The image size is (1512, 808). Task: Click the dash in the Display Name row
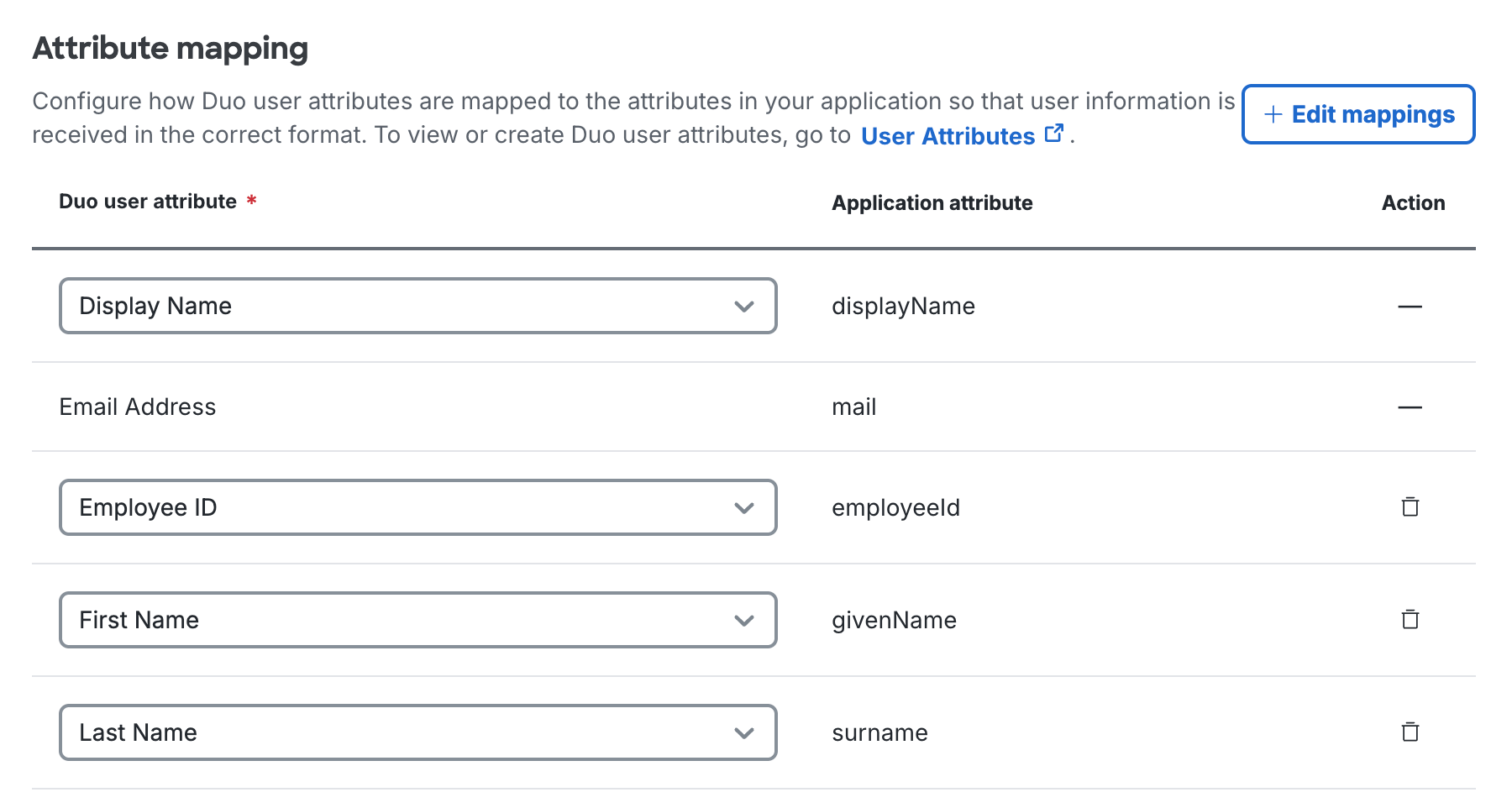[x=1410, y=307]
